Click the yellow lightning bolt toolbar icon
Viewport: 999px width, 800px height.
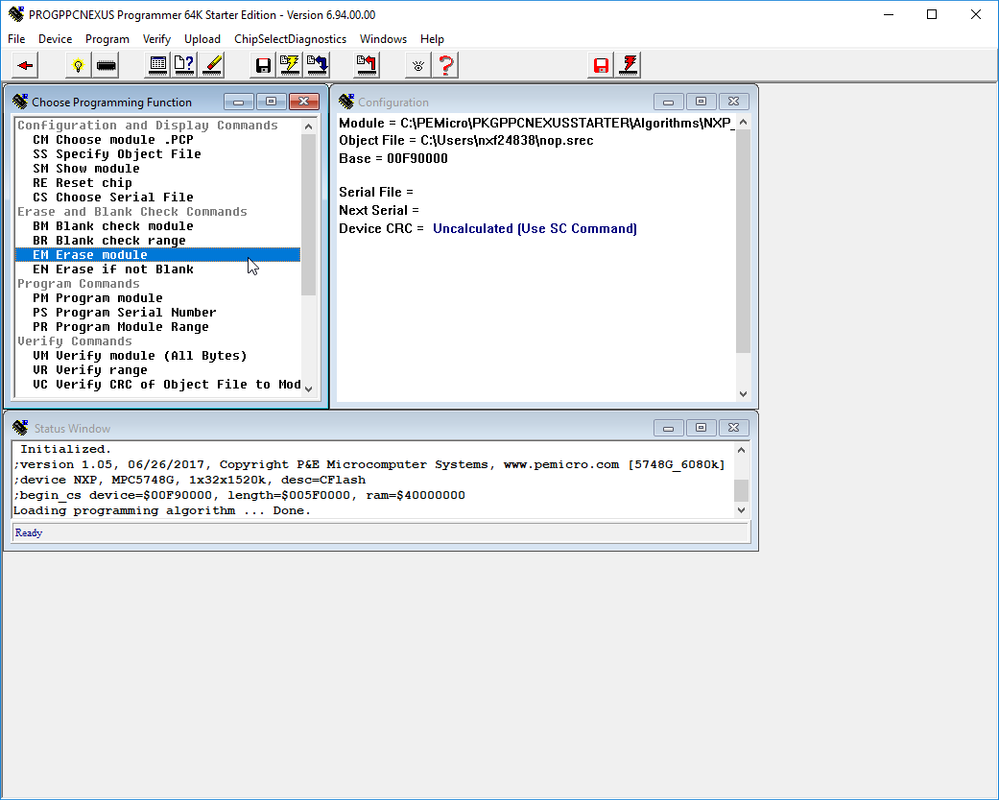point(290,65)
